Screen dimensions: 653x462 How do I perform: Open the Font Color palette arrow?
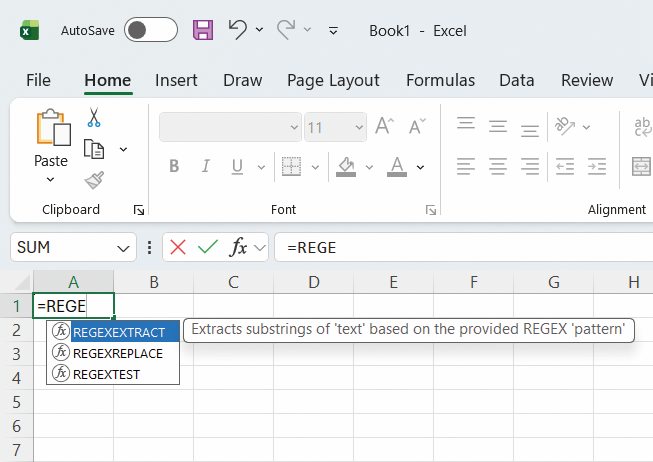[420, 167]
